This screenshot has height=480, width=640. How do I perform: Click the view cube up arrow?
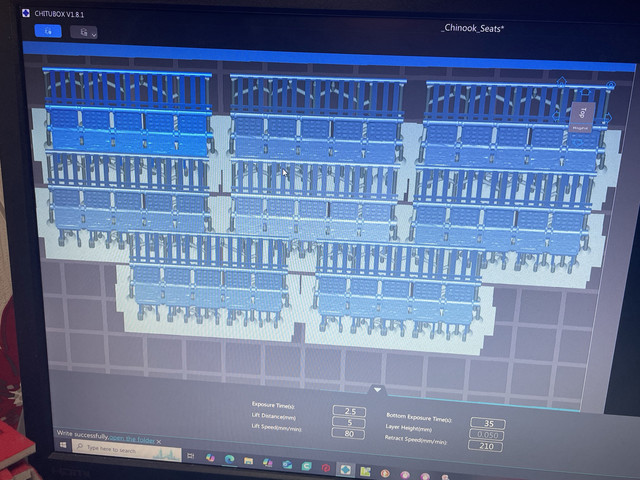click(585, 92)
